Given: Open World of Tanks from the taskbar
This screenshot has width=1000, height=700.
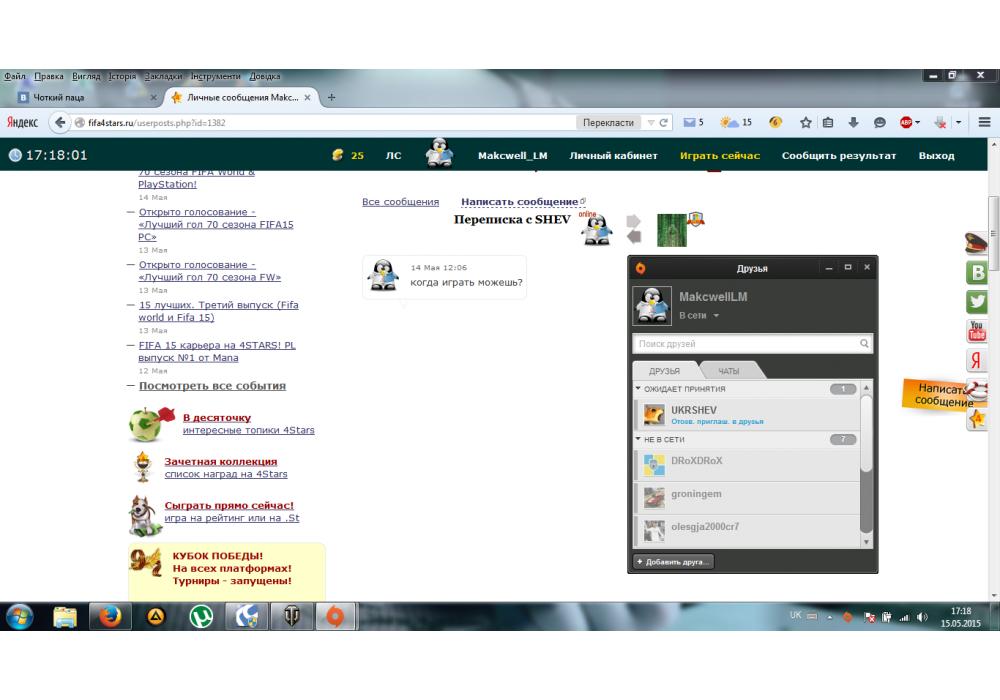Looking at the screenshot, I should [291, 616].
